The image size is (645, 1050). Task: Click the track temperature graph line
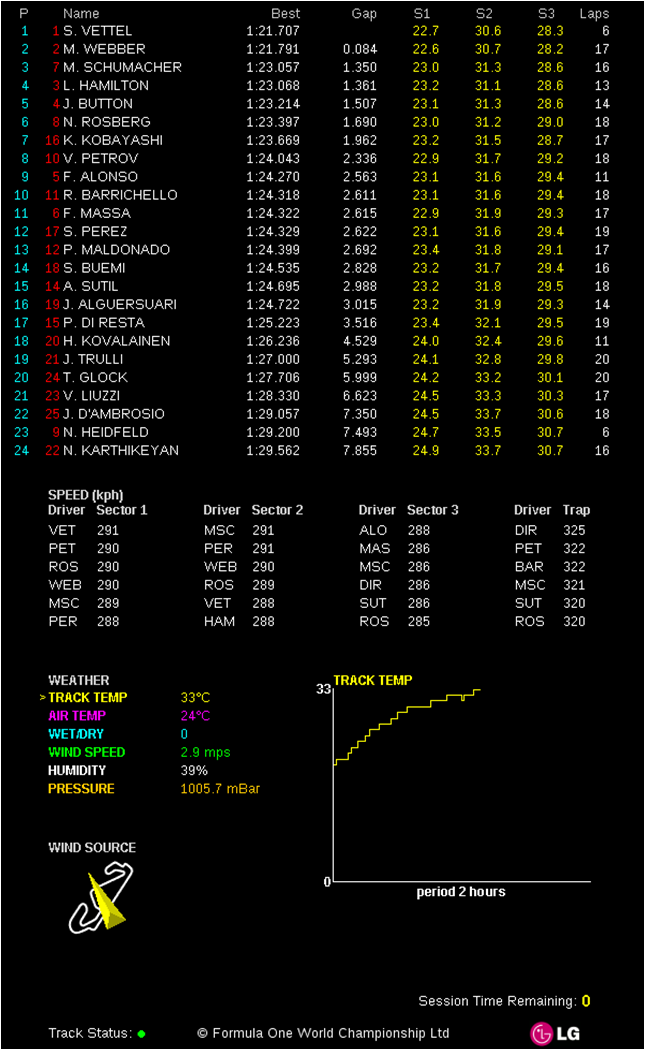(x=407, y=725)
